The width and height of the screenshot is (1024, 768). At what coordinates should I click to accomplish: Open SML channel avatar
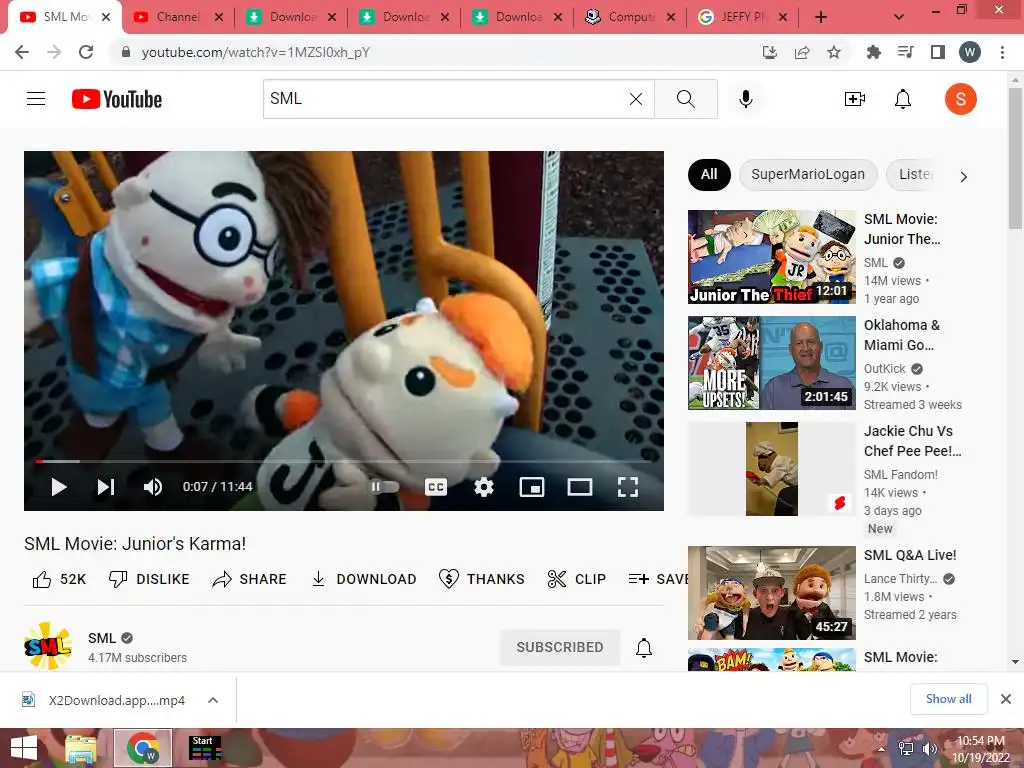(48, 647)
